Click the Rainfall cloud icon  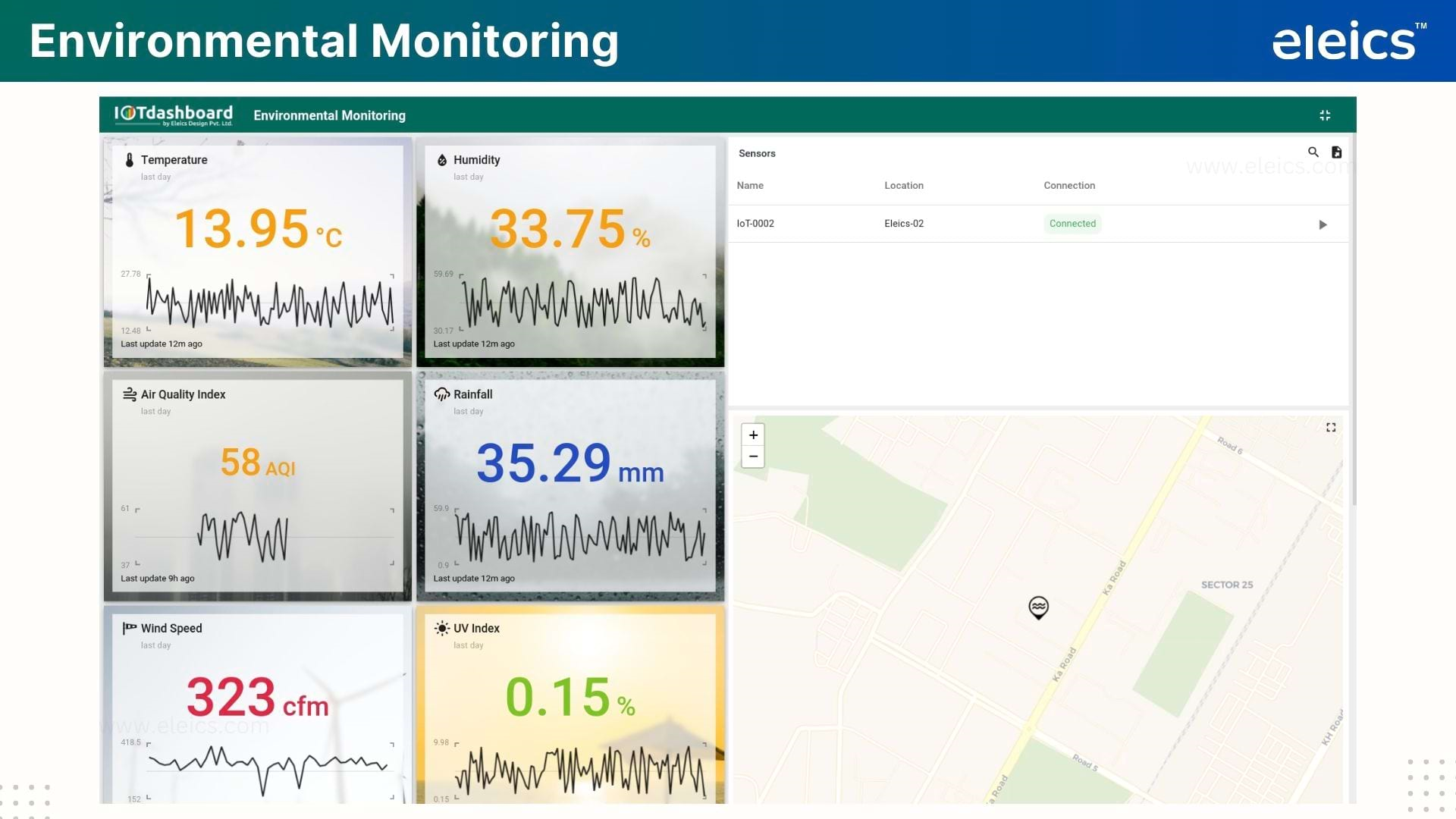442,394
